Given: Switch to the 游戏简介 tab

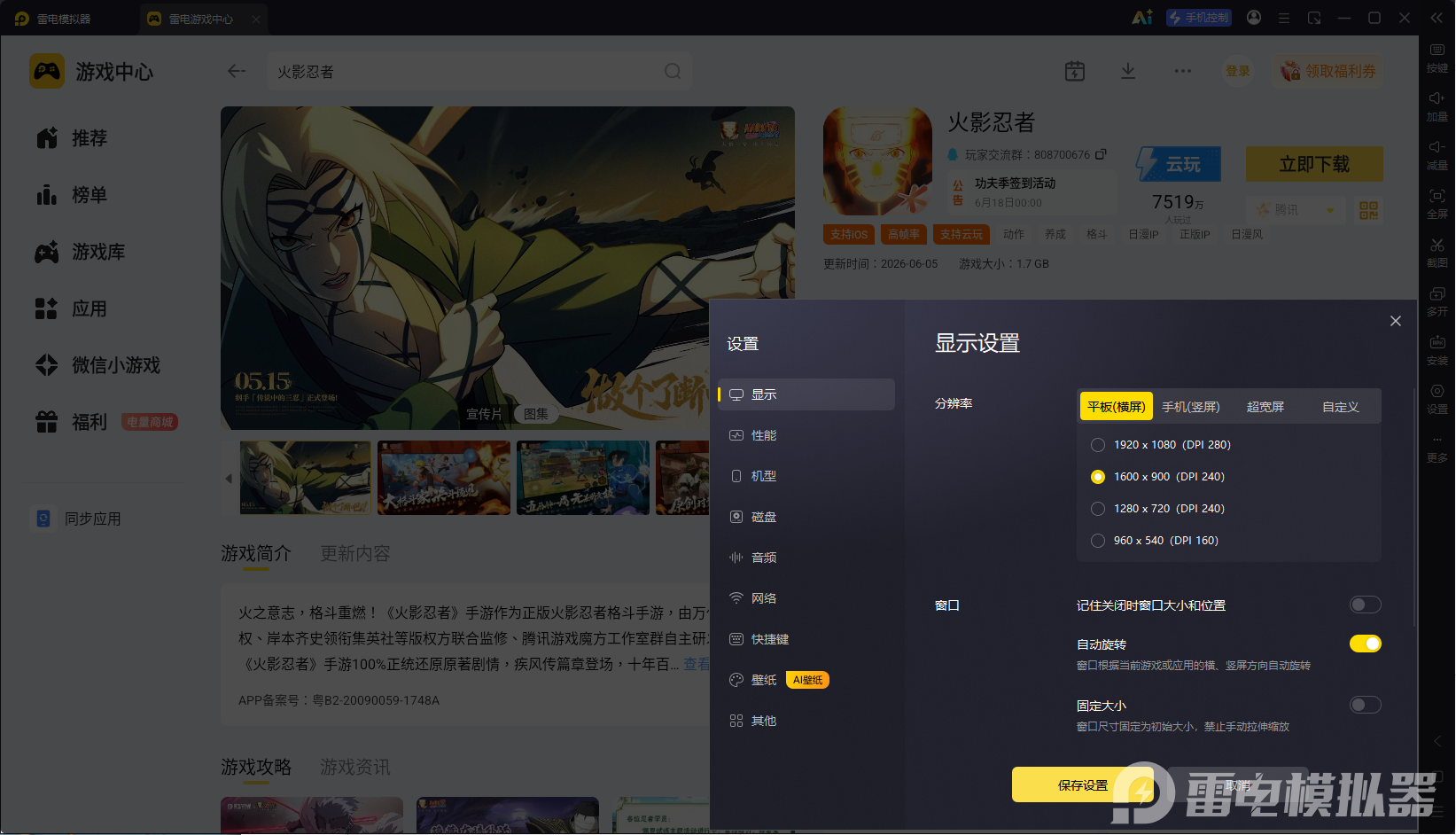Looking at the screenshot, I should (x=256, y=553).
